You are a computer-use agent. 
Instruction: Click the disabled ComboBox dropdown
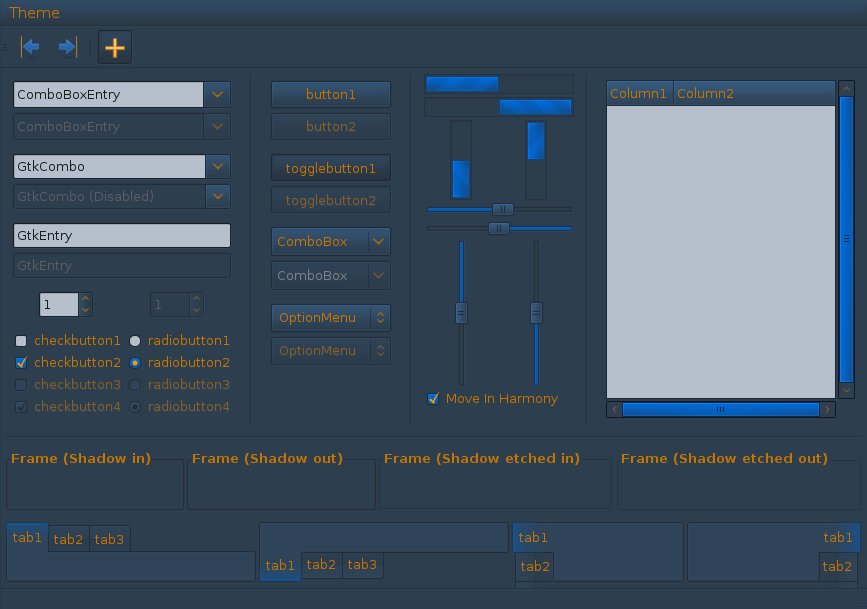tap(331, 275)
